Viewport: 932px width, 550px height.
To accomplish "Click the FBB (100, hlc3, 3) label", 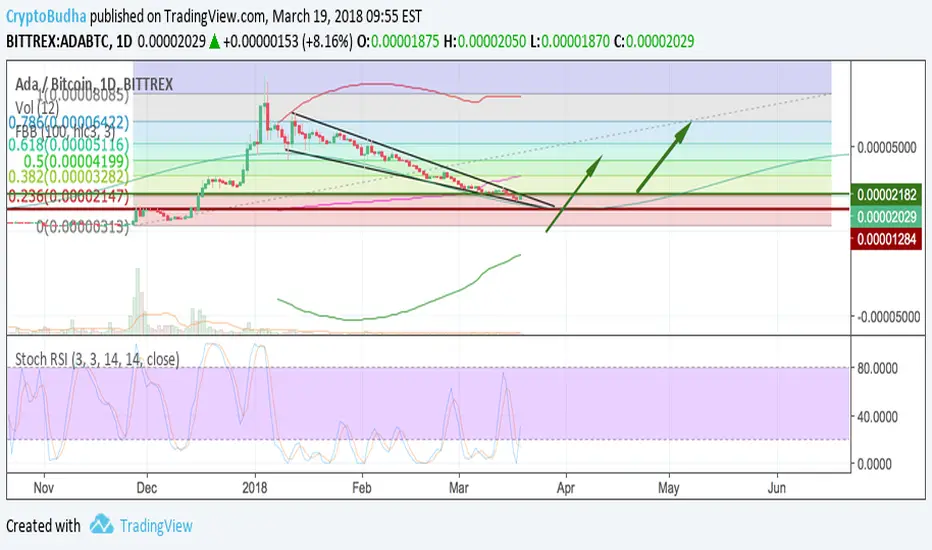I will click(x=65, y=131).
